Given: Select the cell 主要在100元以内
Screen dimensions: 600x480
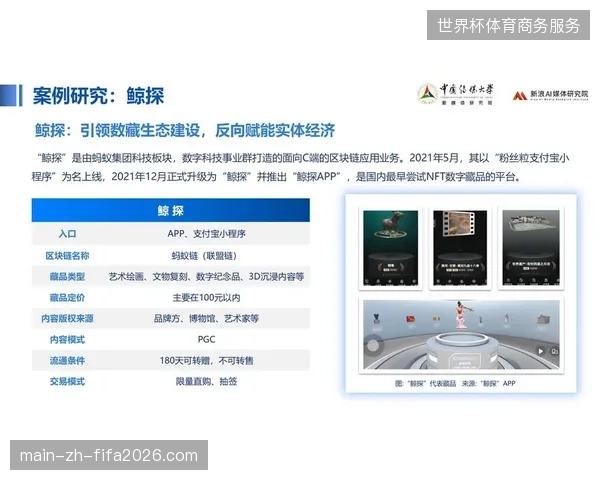Looking at the screenshot, I should [x=206, y=297].
